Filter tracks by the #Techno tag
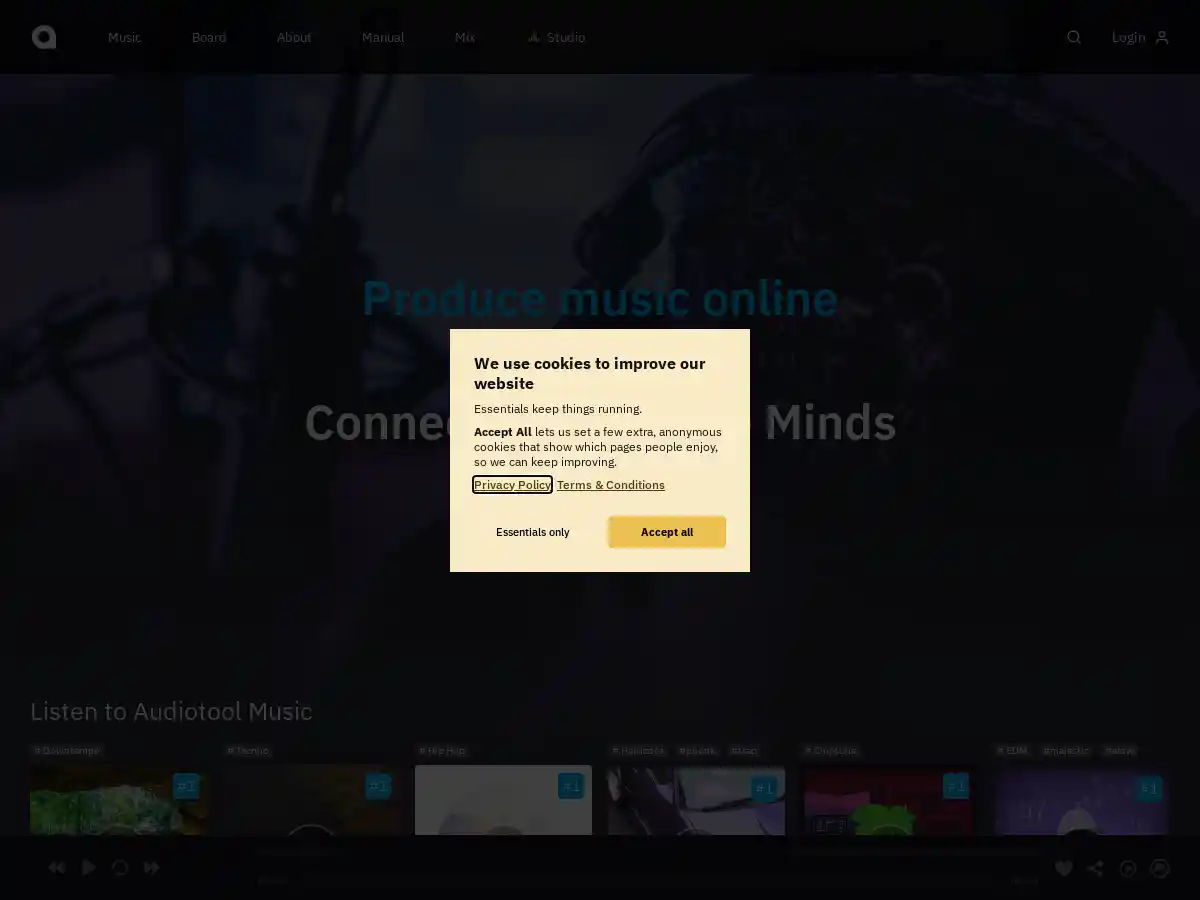This screenshot has width=1200, height=900. (248, 750)
